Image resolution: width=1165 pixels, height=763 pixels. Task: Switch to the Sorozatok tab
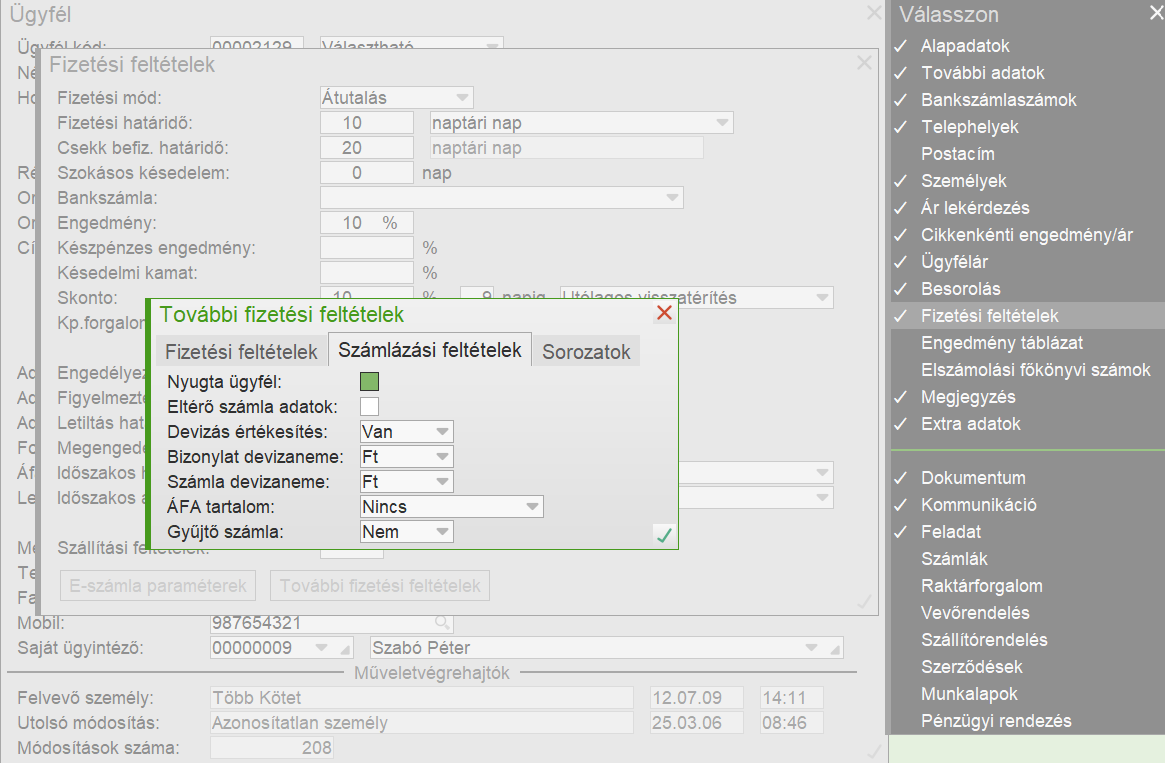(x=586, y=352)
